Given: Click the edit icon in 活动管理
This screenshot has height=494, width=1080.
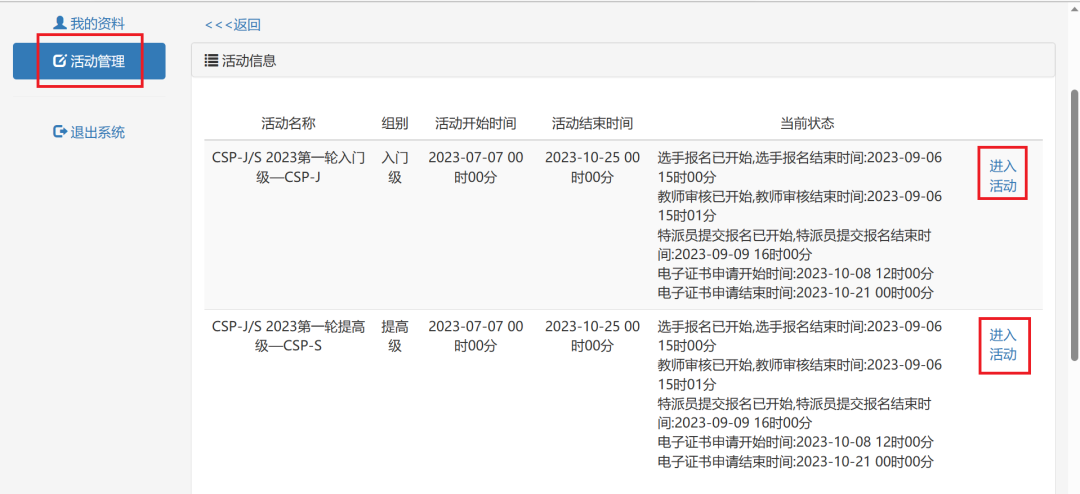Looking at the screenshot, I should (59, 61).
